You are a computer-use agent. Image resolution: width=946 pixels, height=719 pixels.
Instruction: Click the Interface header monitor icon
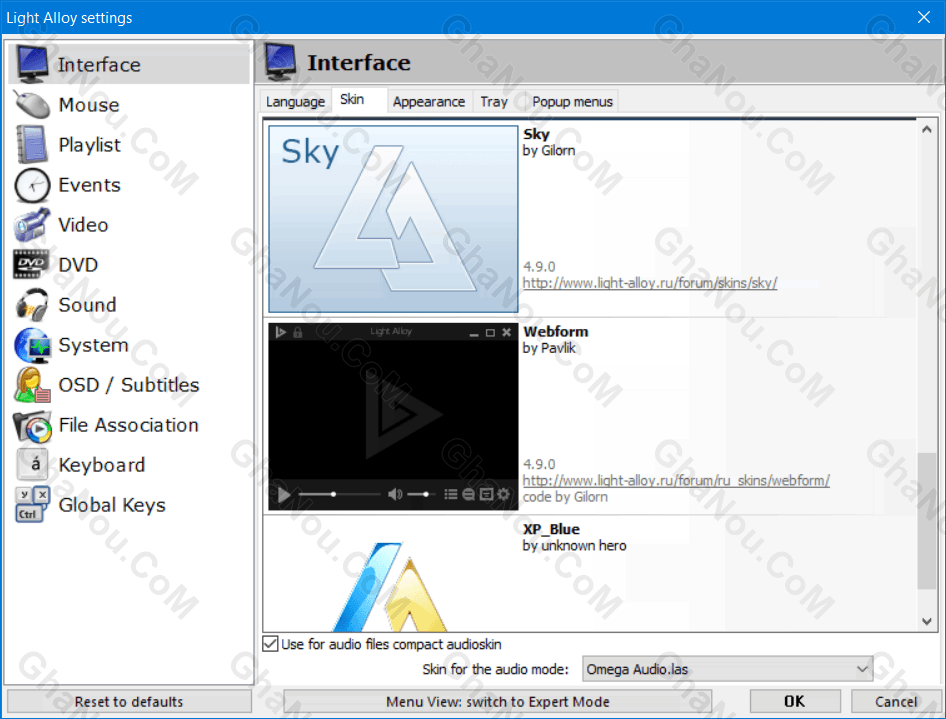[x=281, y=62]
